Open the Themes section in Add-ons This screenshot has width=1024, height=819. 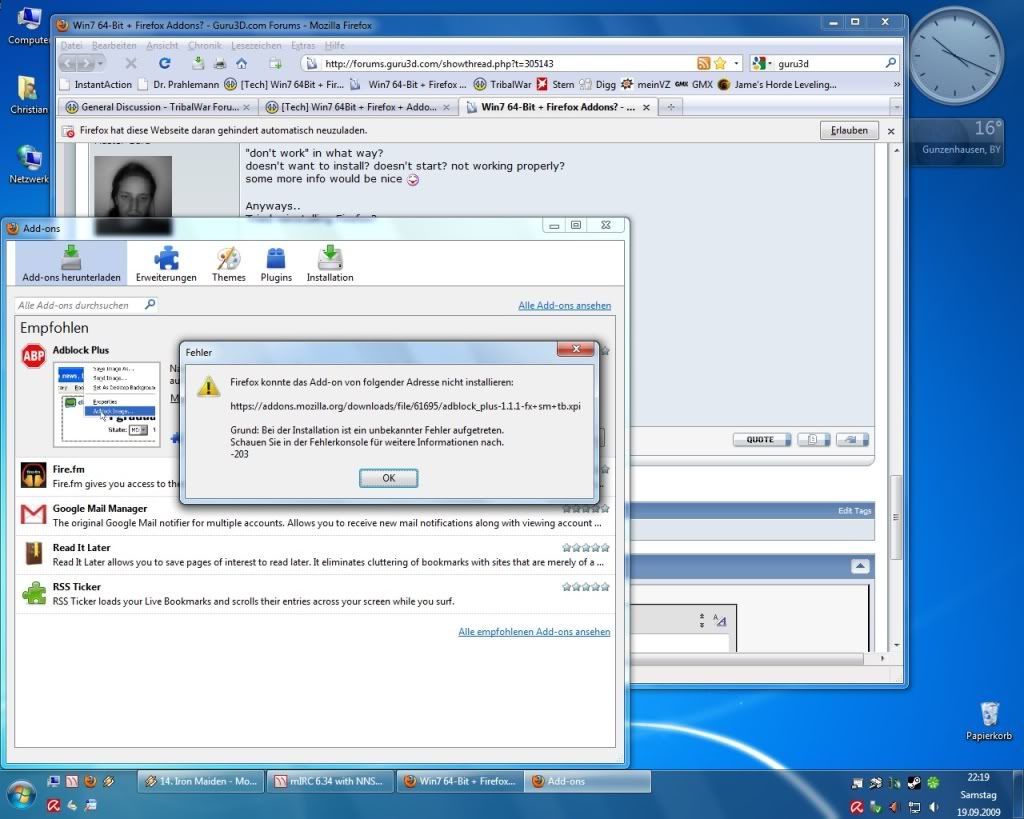pos(229,263)
